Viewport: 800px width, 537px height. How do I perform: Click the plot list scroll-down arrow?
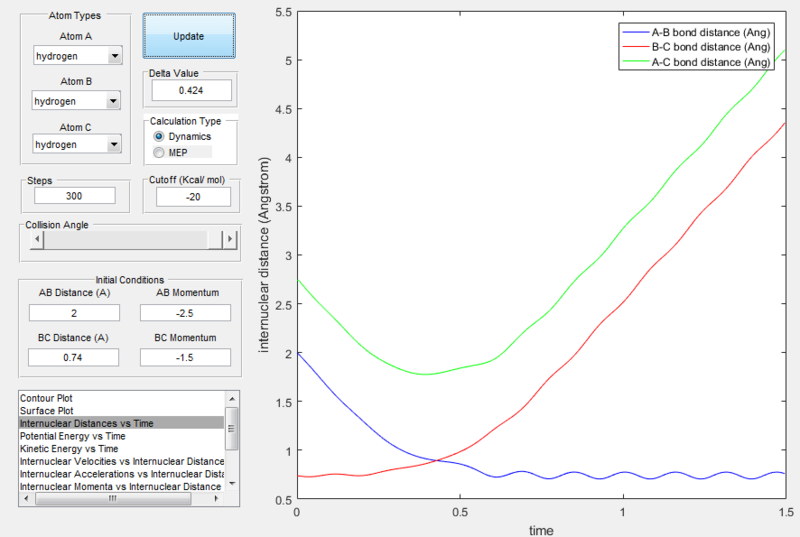(232, 483)
